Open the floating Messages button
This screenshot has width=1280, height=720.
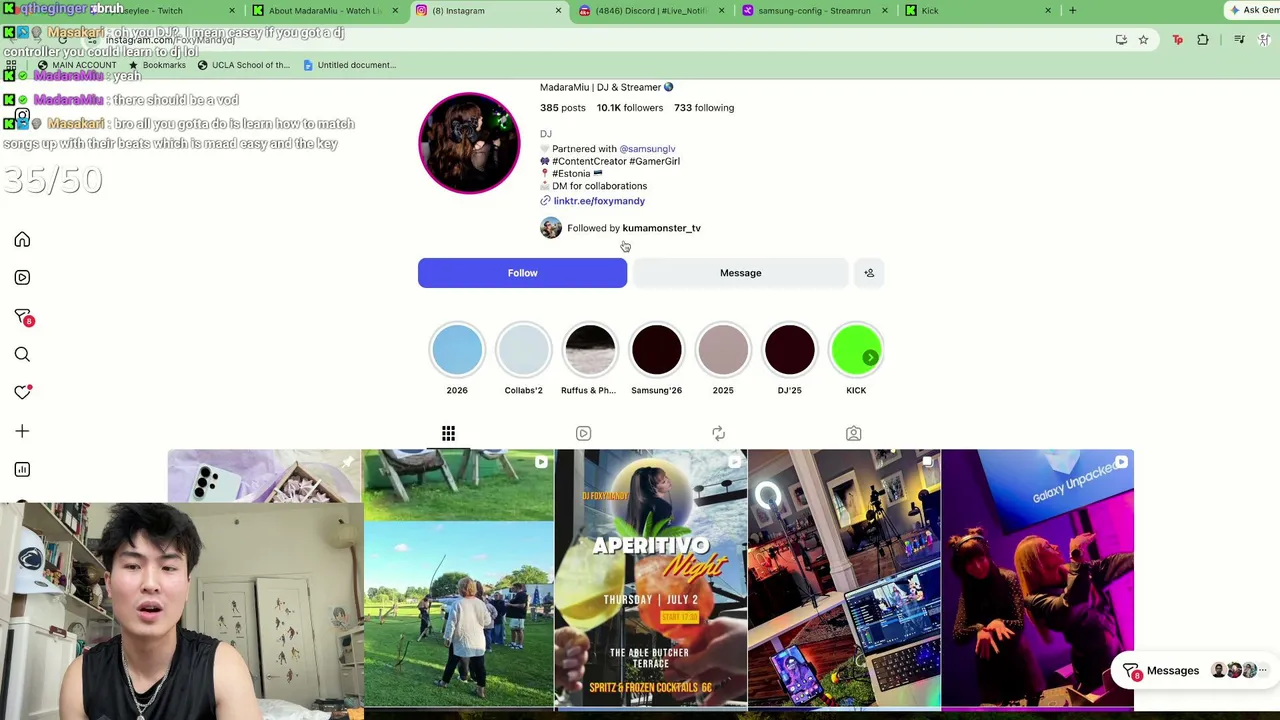(x=1194, y=671)
